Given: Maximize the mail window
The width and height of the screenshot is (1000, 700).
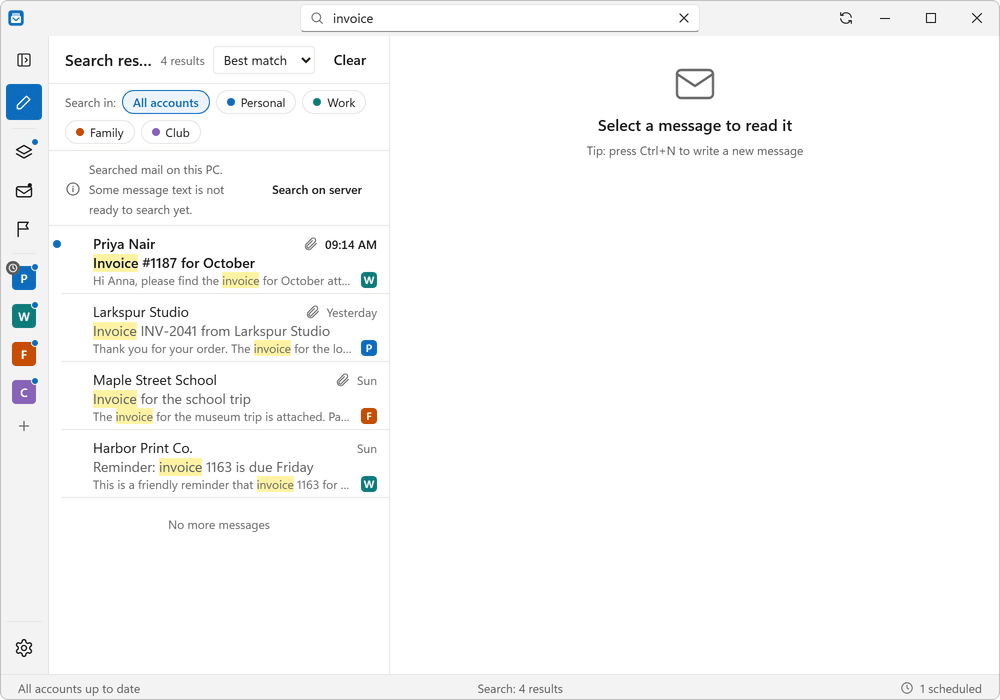Looking at the screenshot, I should pyautogui.click(x=930, y=18).
